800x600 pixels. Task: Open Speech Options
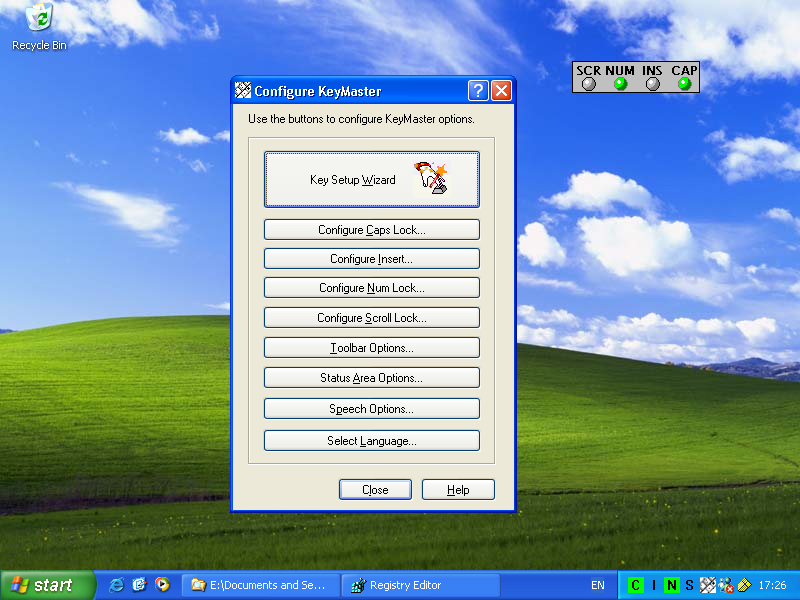tap(371, 409)
